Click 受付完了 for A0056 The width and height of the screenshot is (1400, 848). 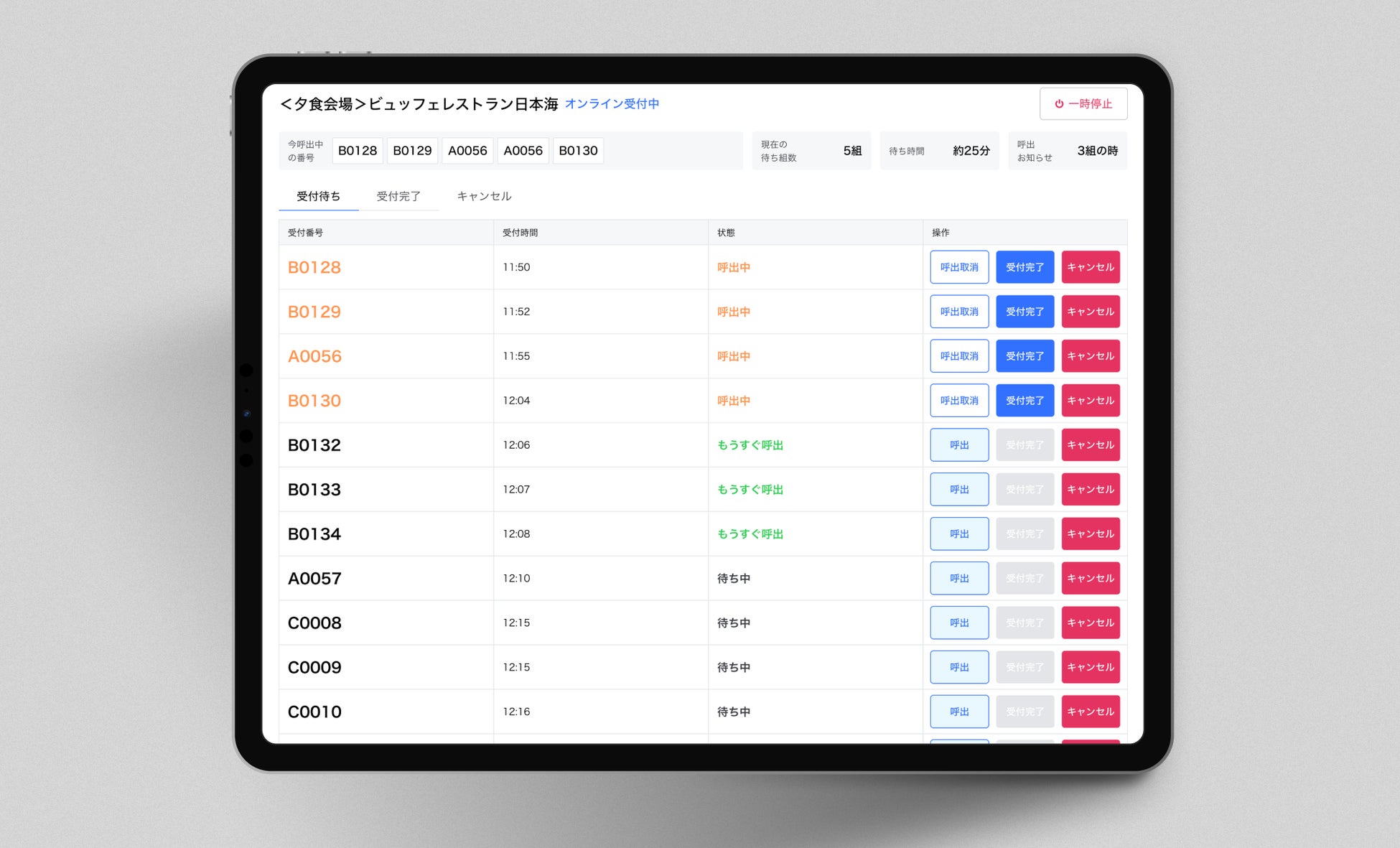pos(1025,356)
